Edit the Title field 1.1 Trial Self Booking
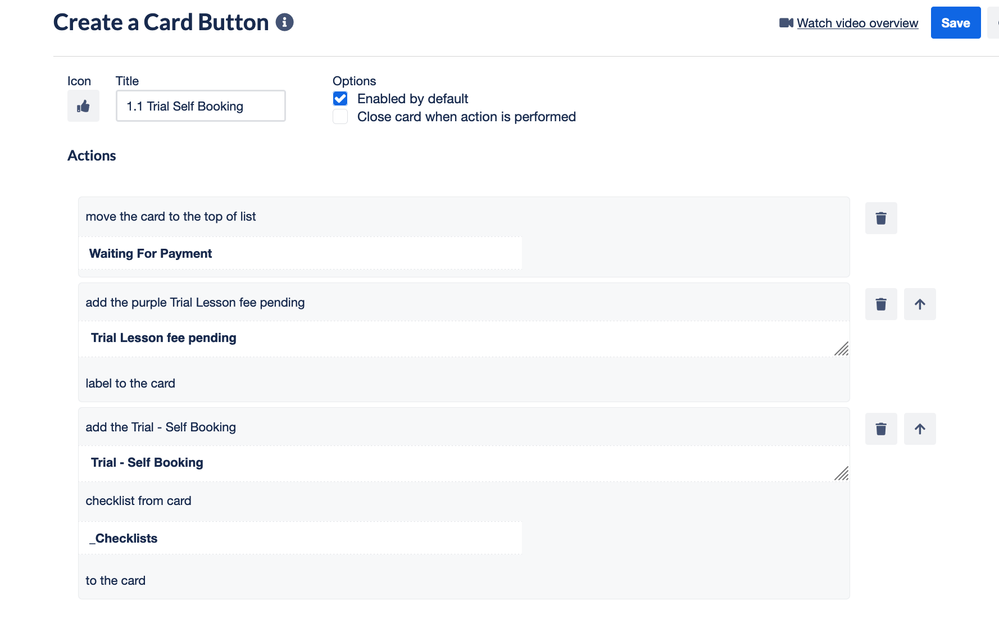Viewport: 999px width, 629px height. 201,106
